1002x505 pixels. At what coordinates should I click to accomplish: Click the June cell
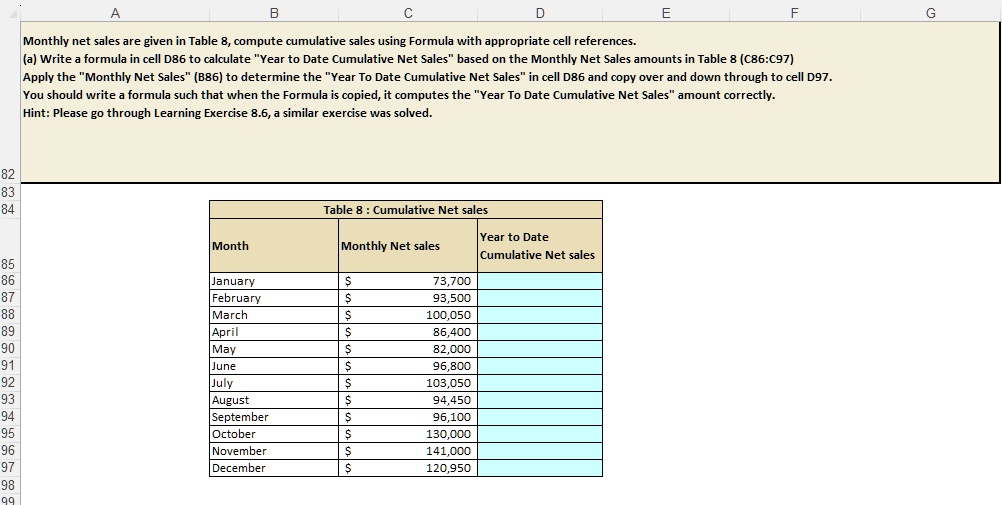[274, 366]
